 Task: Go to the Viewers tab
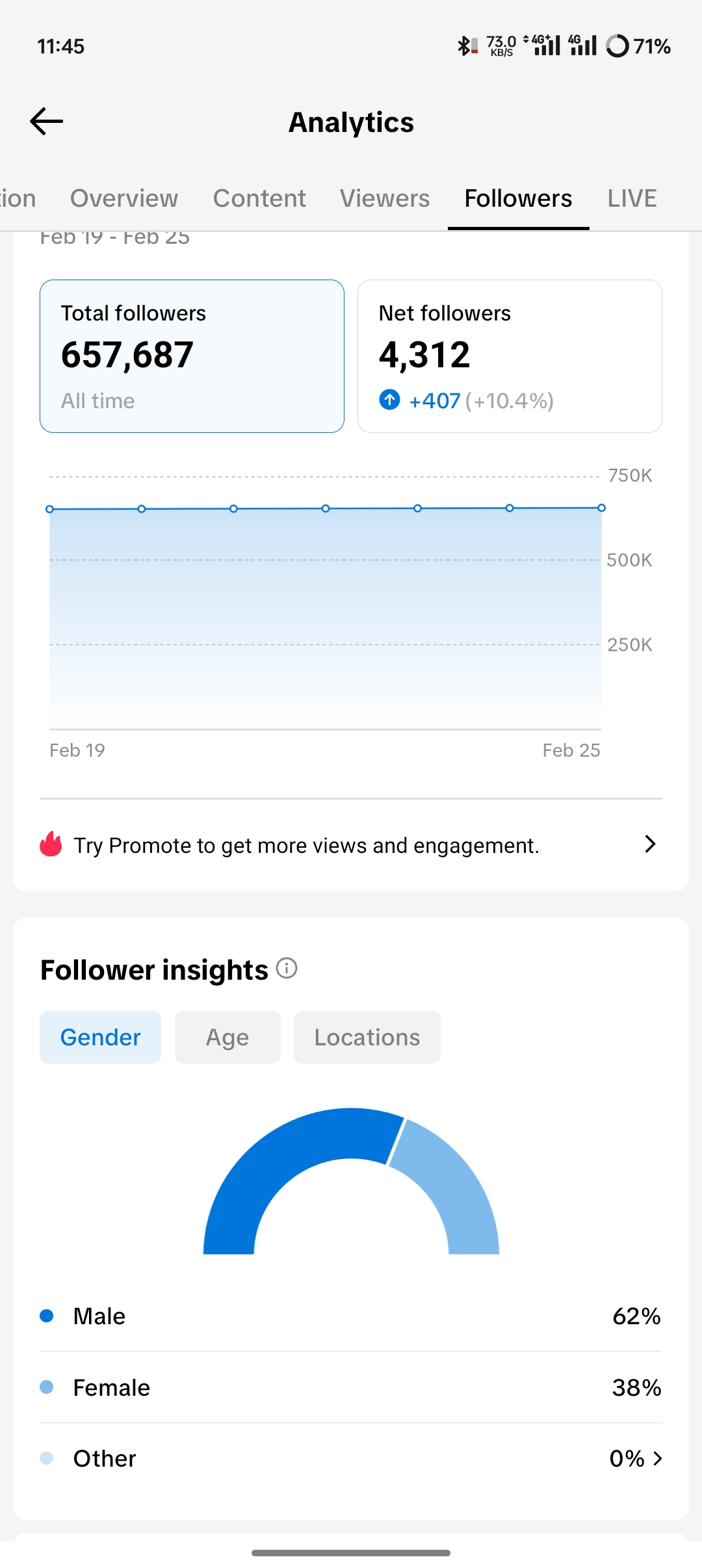pyautogui.click(x=385, y=198)
